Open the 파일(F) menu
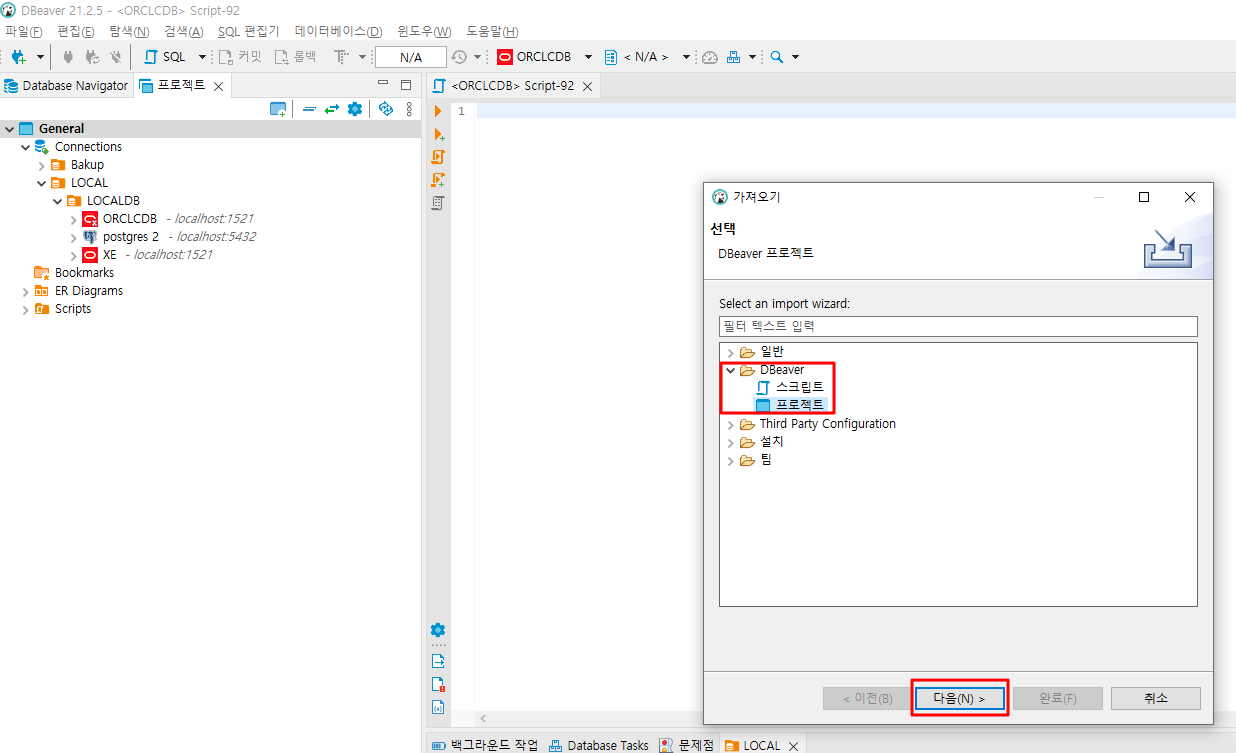1236x753 pixels. coord(24,31)
